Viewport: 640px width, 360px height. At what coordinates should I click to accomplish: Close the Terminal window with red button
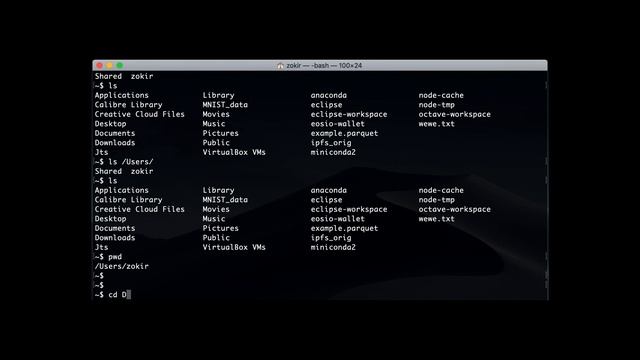tap(100, 65)
